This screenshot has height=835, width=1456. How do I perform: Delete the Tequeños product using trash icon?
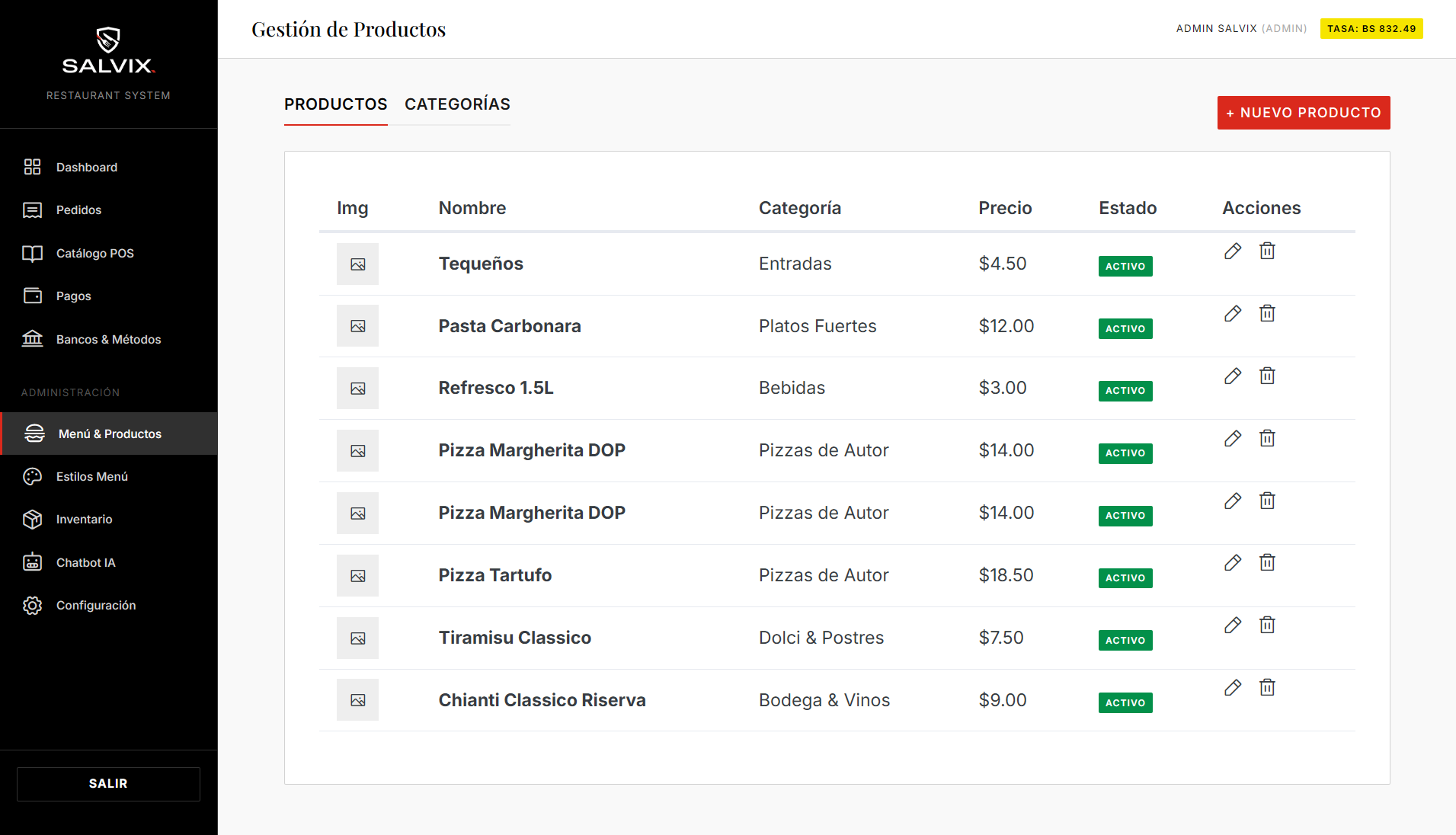coord(1267,251)
